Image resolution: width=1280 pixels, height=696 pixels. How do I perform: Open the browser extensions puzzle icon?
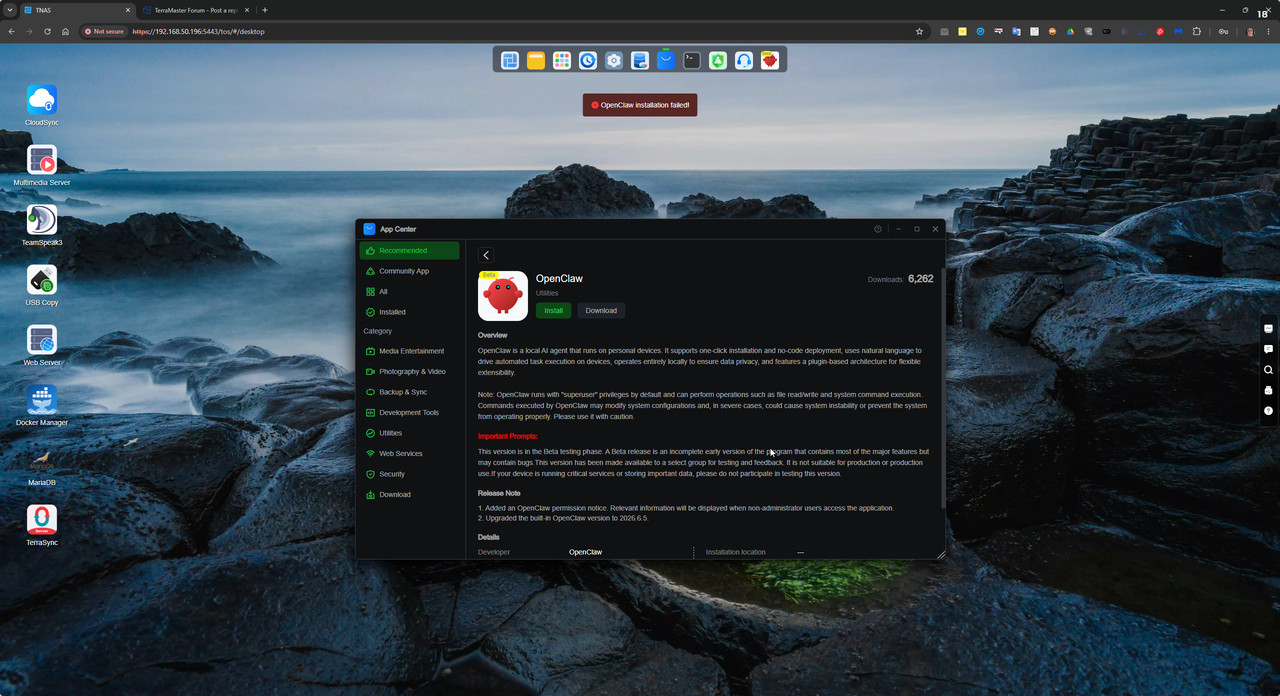pyautogui.click(x=1196, y=31)
